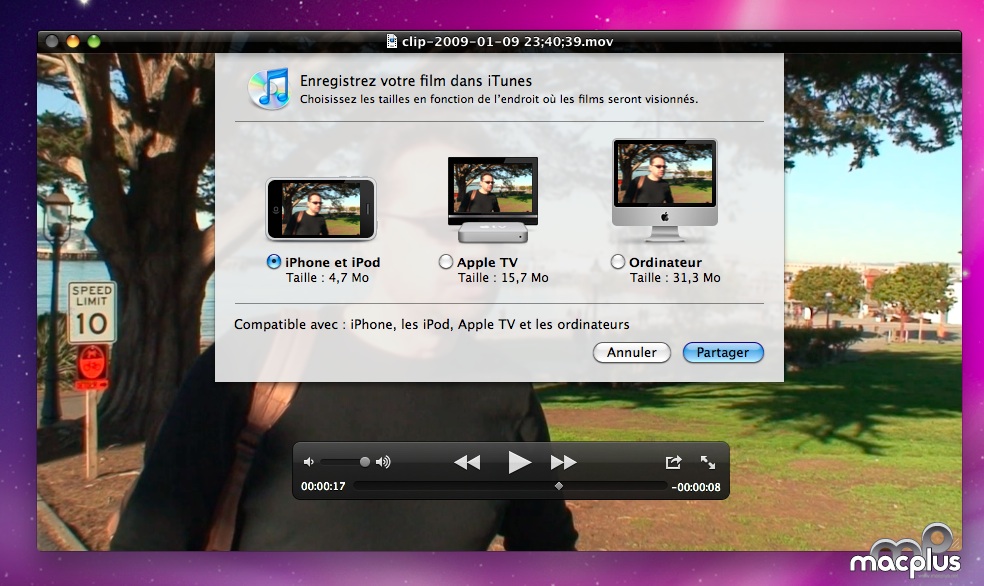
Task: Click the Apple TV device thumbnail
Action: (x=493, y=200)
